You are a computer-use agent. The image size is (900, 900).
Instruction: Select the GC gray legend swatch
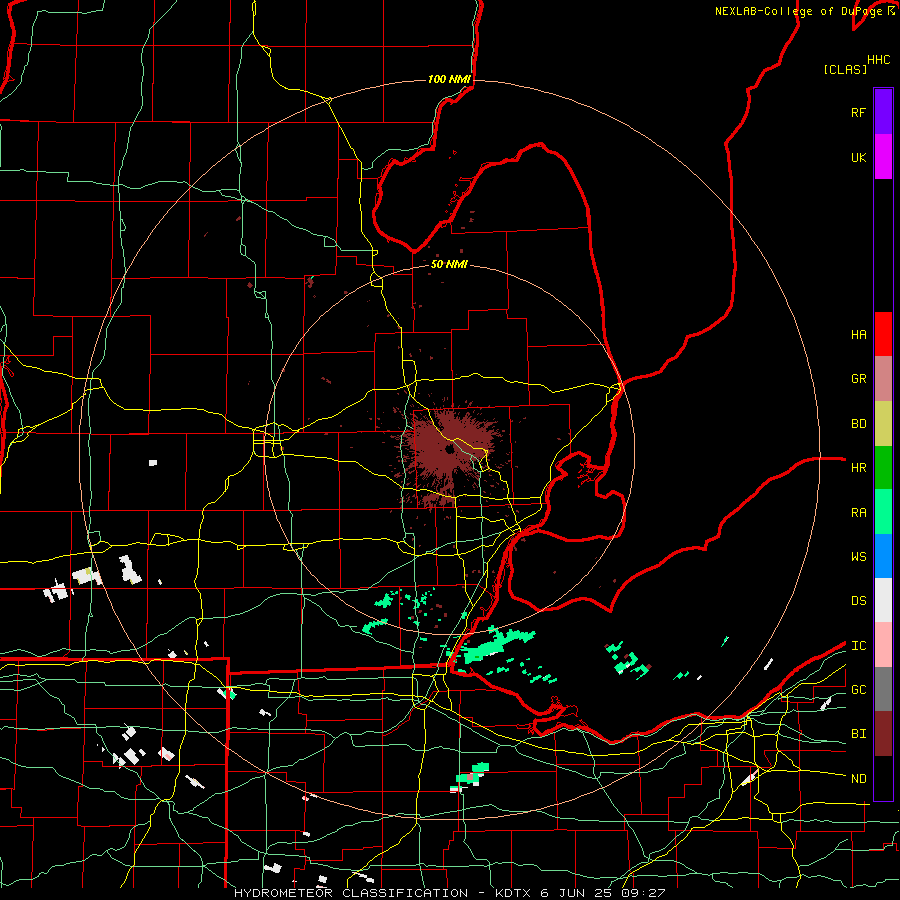click(x=883, y=689)
